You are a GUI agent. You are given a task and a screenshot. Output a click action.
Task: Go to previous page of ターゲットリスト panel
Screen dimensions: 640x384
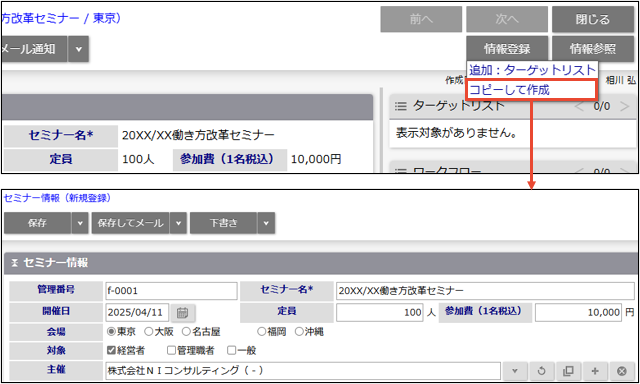(x=579, y=107)
